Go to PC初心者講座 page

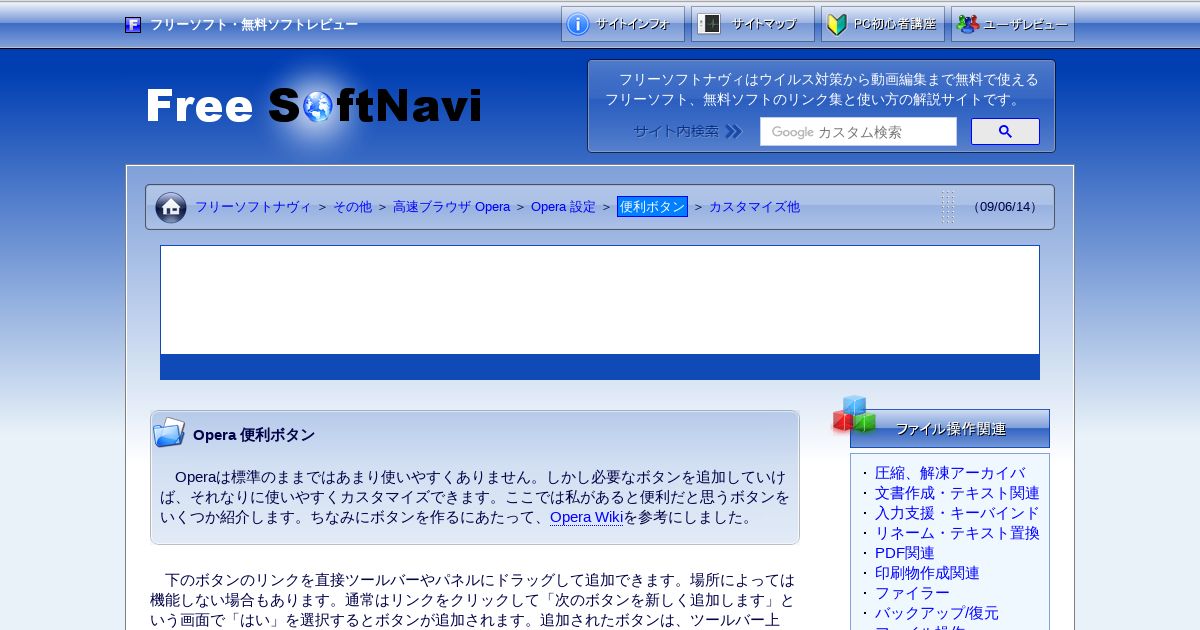(x=883, y=24)
